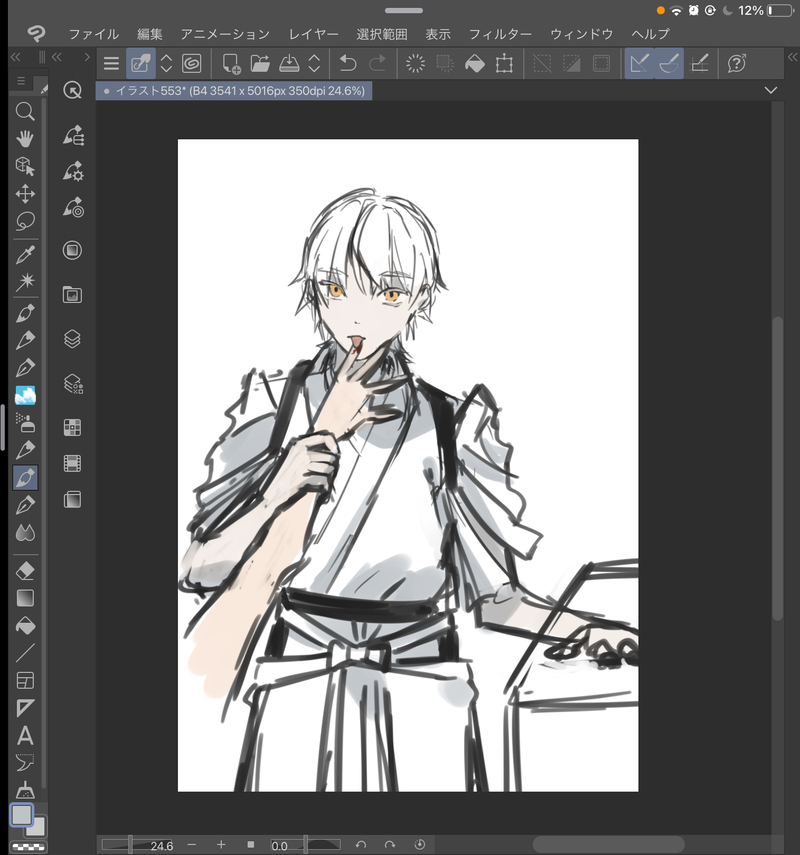Image resolution: width=800 pixels, height=855 pixels.
Task: Open the 編集 menu
Action: pyautogui.click(x=150, y=34)
